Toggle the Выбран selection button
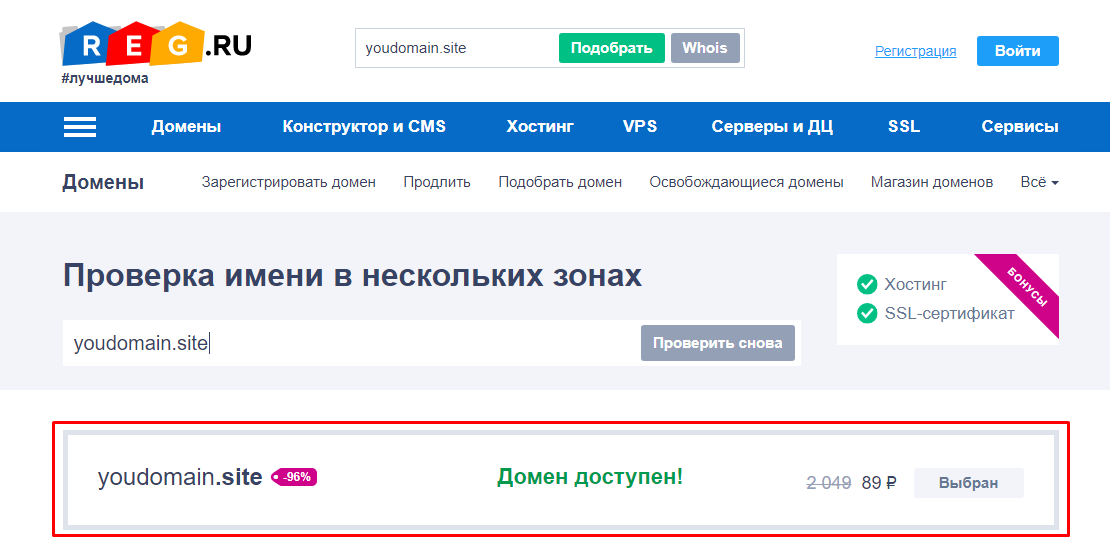The height and width of the screenshot is (546, 1110). 968,483
